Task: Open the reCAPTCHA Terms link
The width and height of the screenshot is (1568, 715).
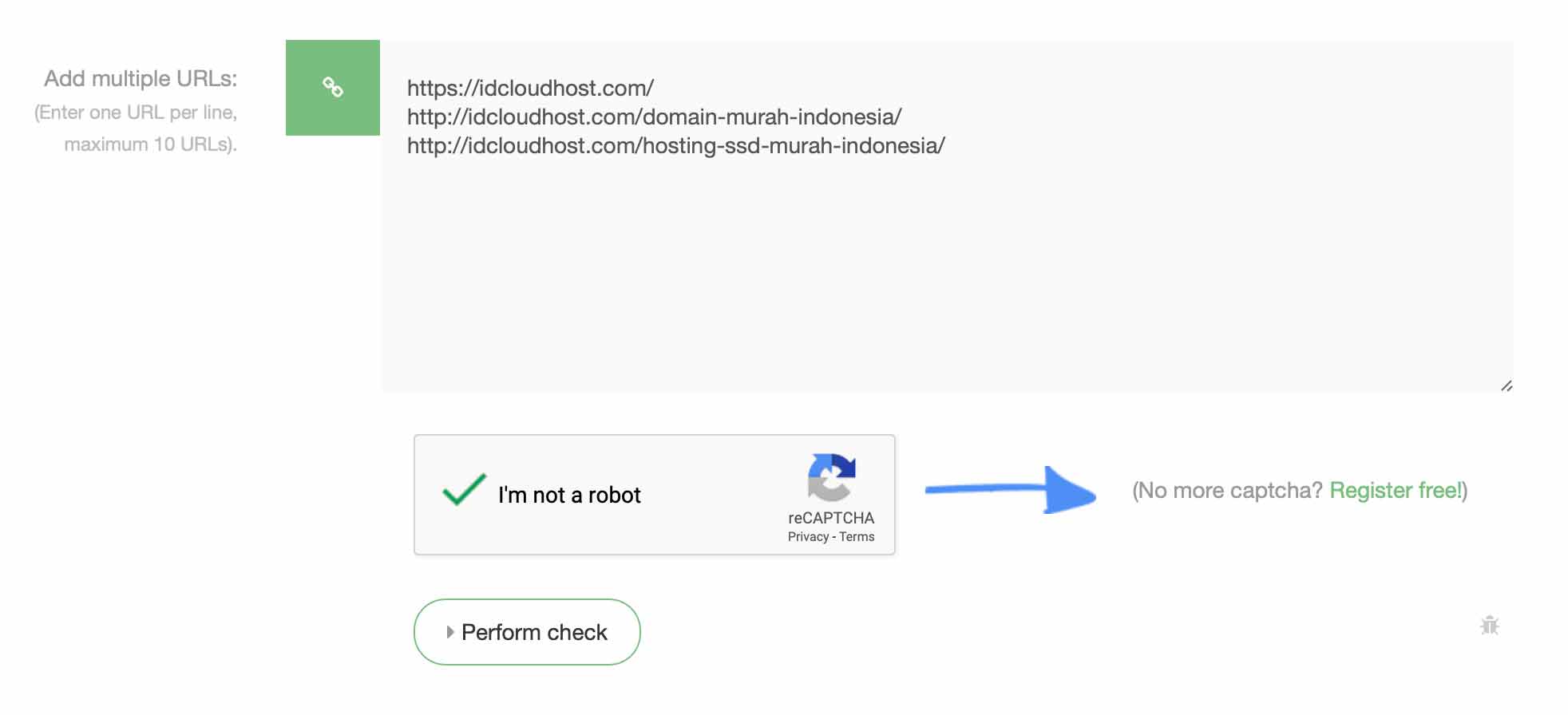Action: (857, 537)
